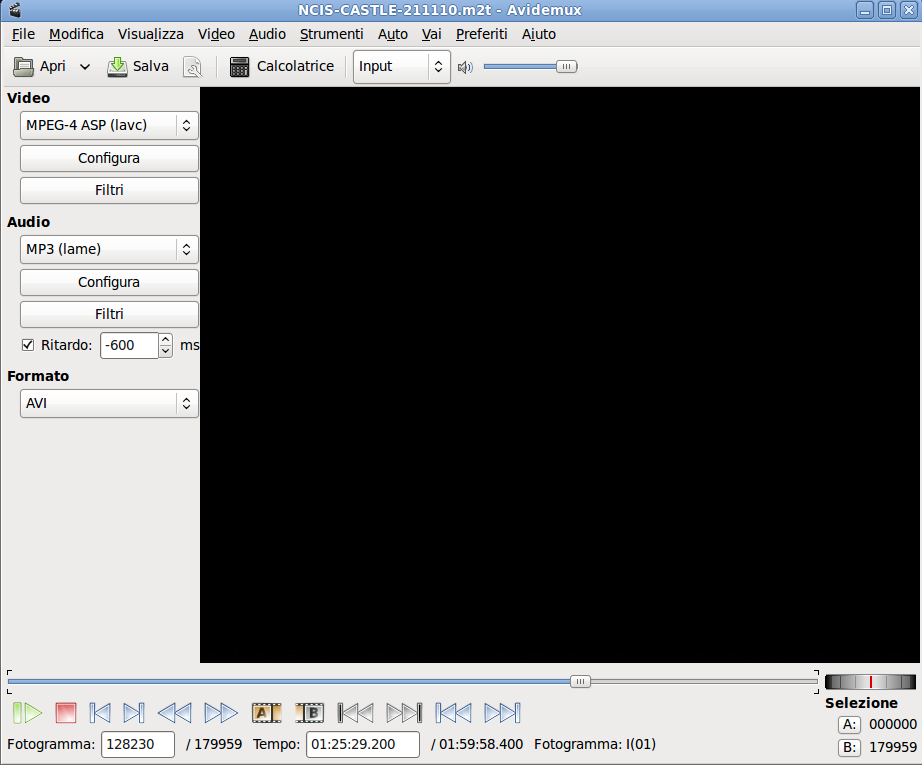The width and height of the screenshot is (922, 765).
Task: Click Filtri under the Video section
Action: 109,190
